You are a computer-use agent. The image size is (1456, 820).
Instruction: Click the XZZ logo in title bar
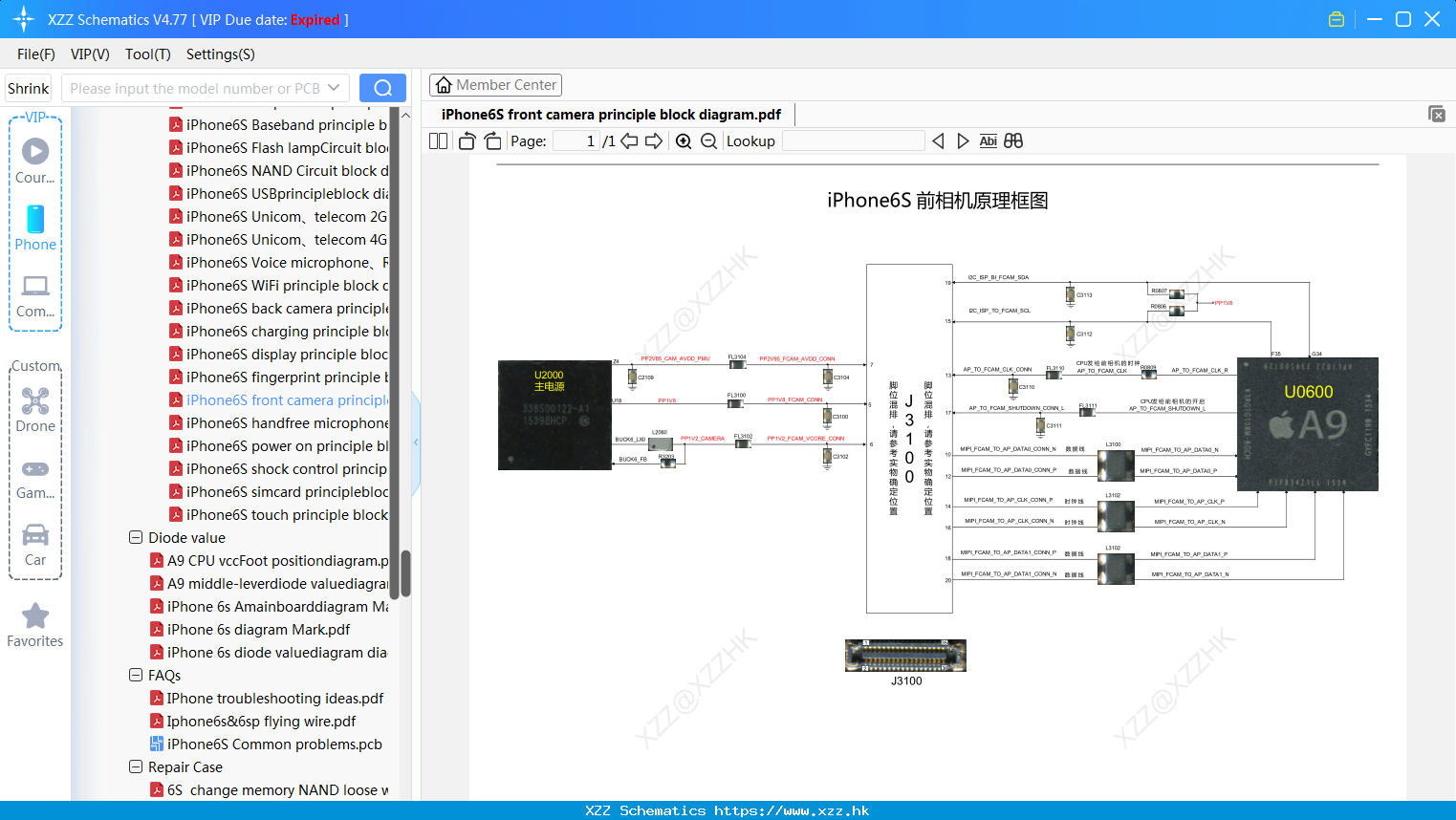[x=24, y=19]
